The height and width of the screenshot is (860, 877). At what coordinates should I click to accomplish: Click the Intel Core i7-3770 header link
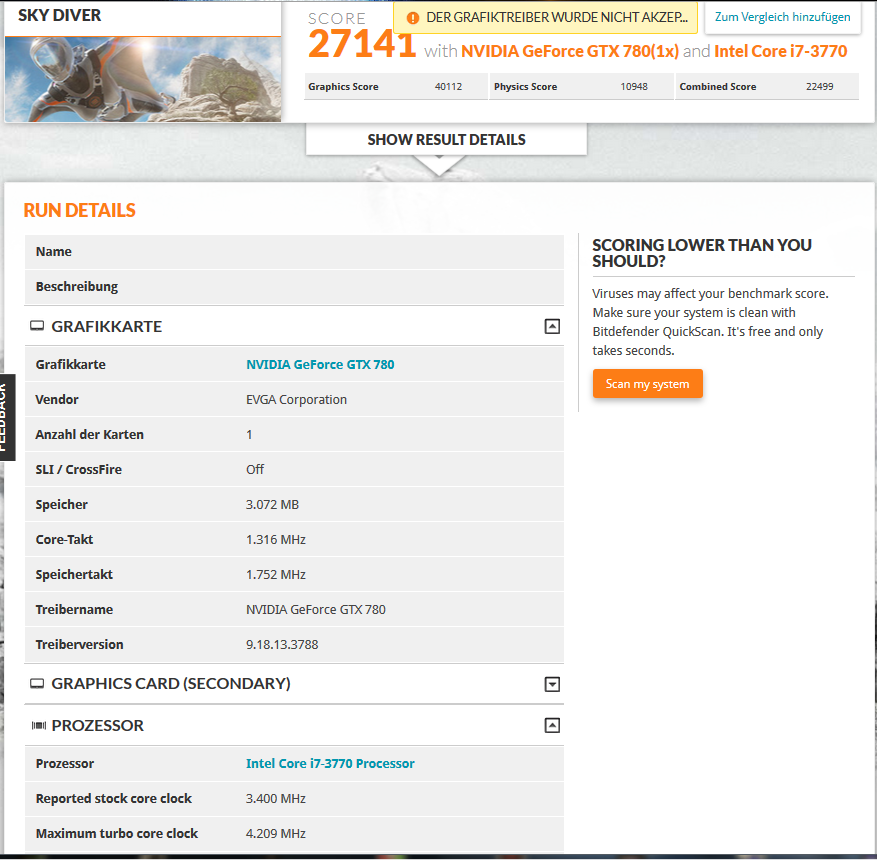(x=780, y=51)
